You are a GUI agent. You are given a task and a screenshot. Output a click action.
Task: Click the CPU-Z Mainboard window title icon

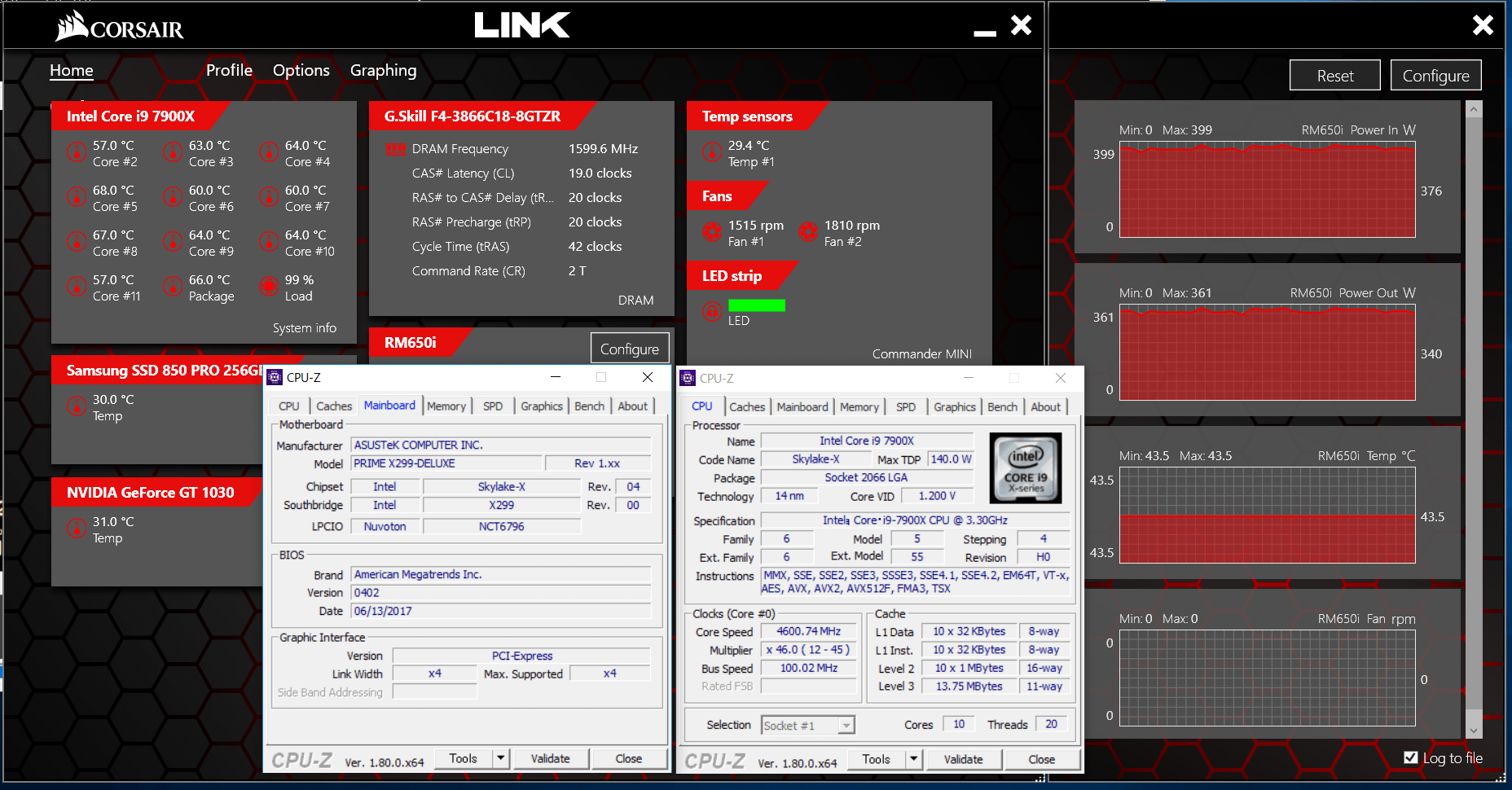pyautogui.click(x=275, y=377)
